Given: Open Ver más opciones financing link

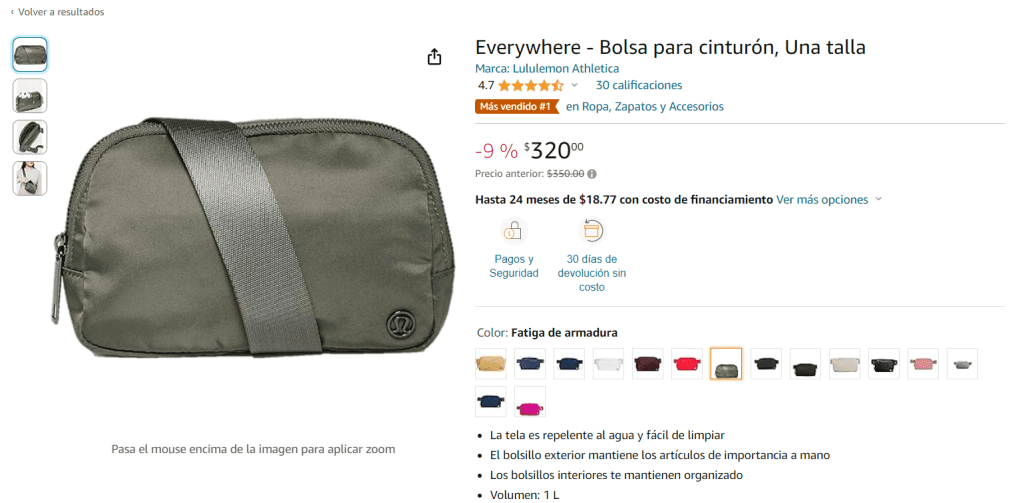Looking at the screenshot, I should (822, 199).
